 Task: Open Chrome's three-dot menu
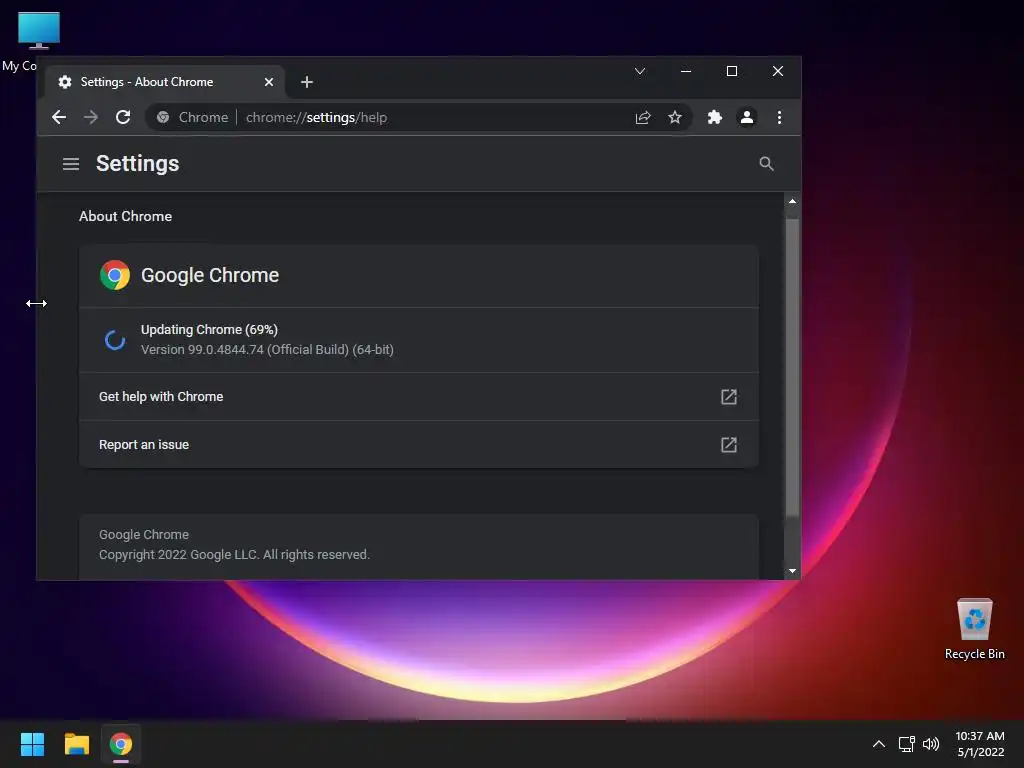pos(779,118)
